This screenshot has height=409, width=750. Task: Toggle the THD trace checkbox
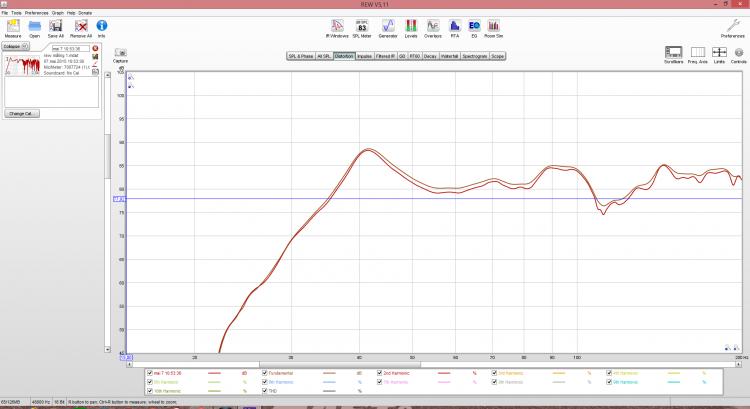tap(262, 390)
